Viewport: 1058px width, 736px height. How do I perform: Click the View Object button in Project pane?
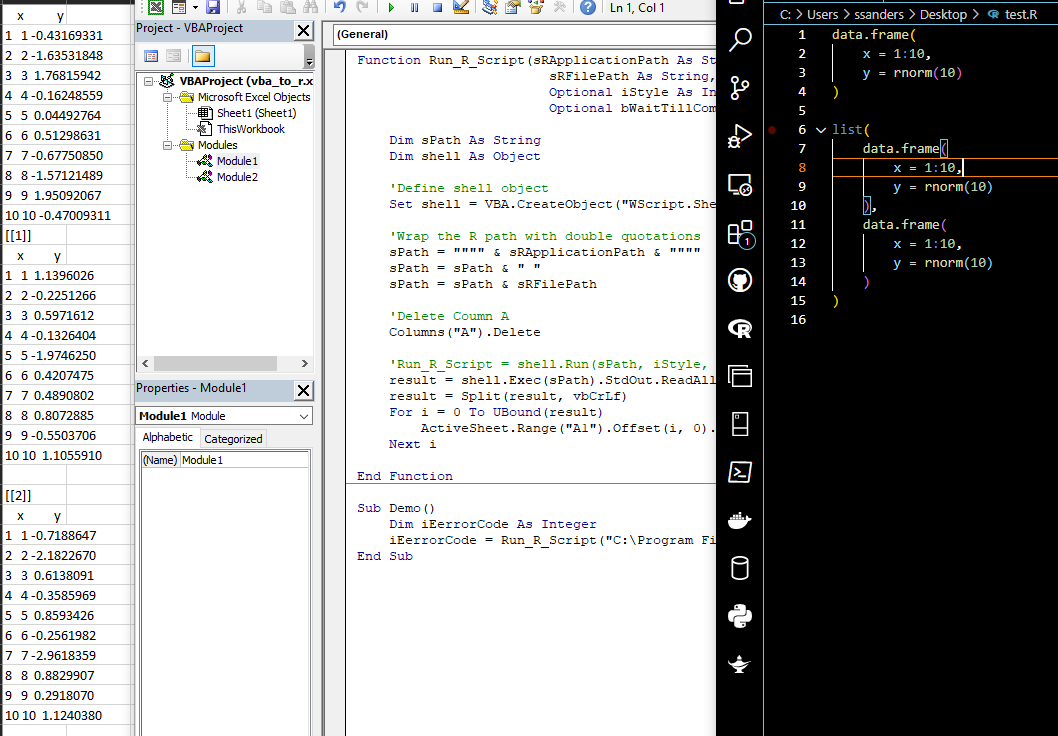pos(173,56)
